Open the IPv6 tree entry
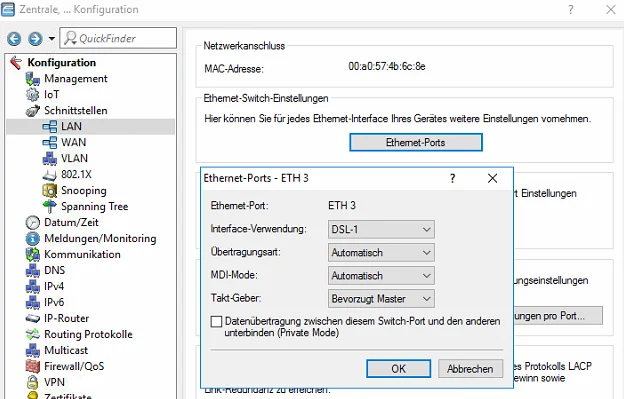624x399 pixels. click(54, 302)
